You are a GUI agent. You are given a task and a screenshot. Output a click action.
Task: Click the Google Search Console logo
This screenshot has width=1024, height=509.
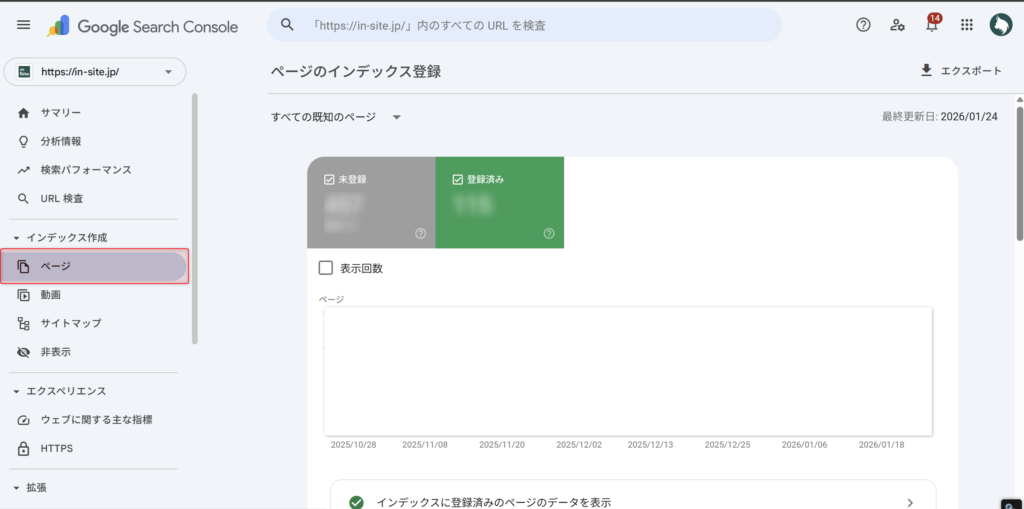(142, 26)
